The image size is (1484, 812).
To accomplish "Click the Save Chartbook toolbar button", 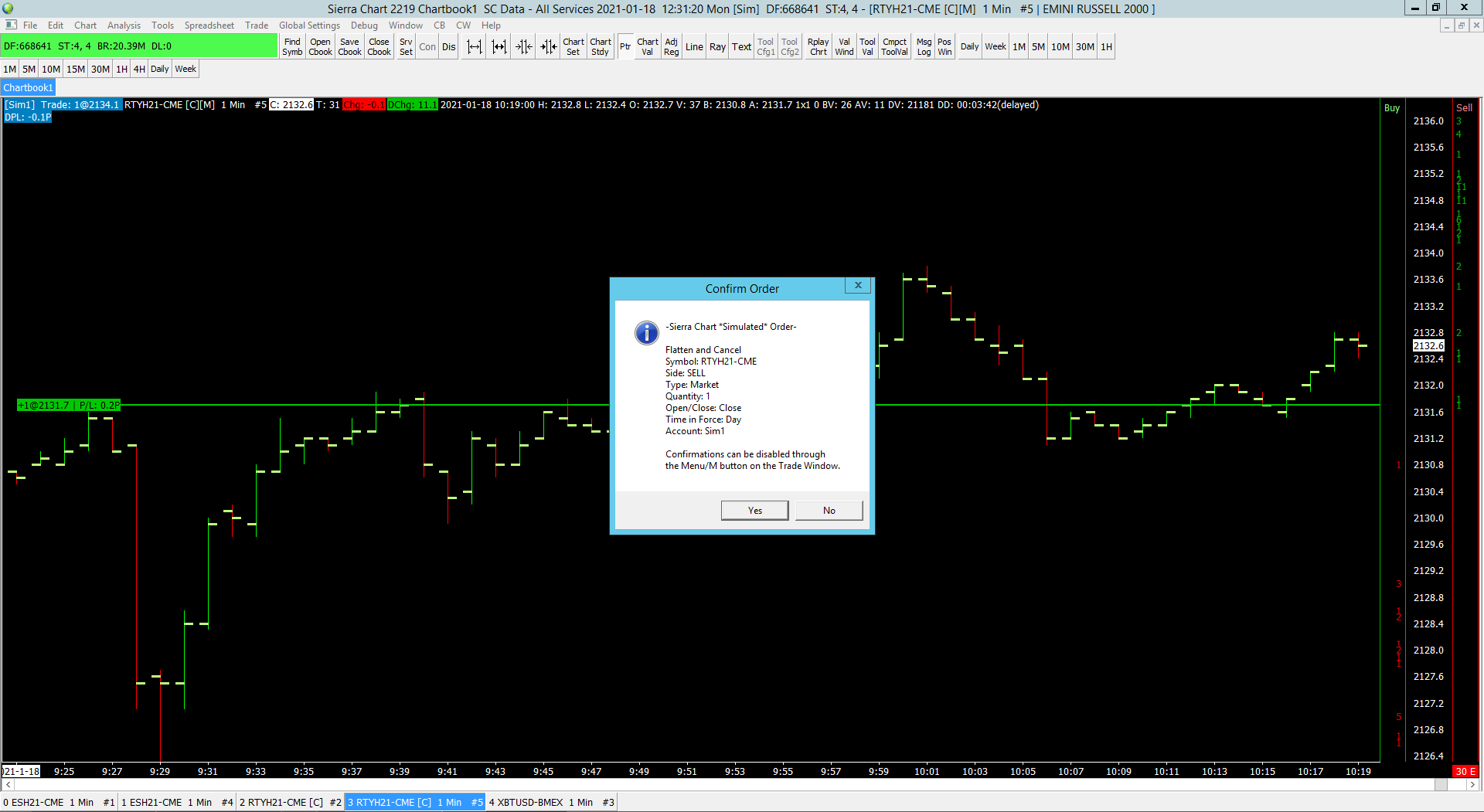I will pyautogui.click(x=349, y=46).
